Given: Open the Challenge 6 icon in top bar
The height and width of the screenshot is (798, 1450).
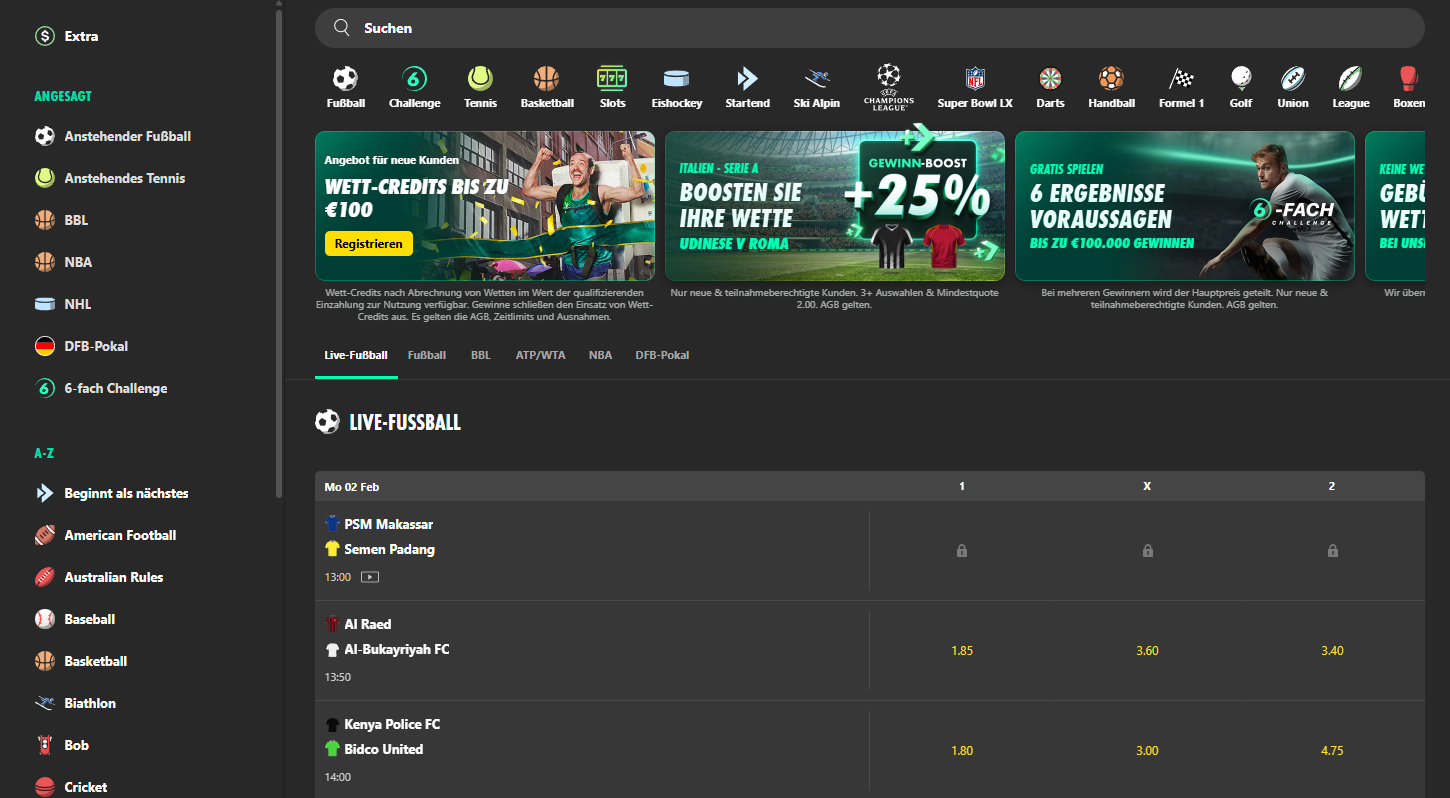Looking at the screenshot, I should click(414, 78).
